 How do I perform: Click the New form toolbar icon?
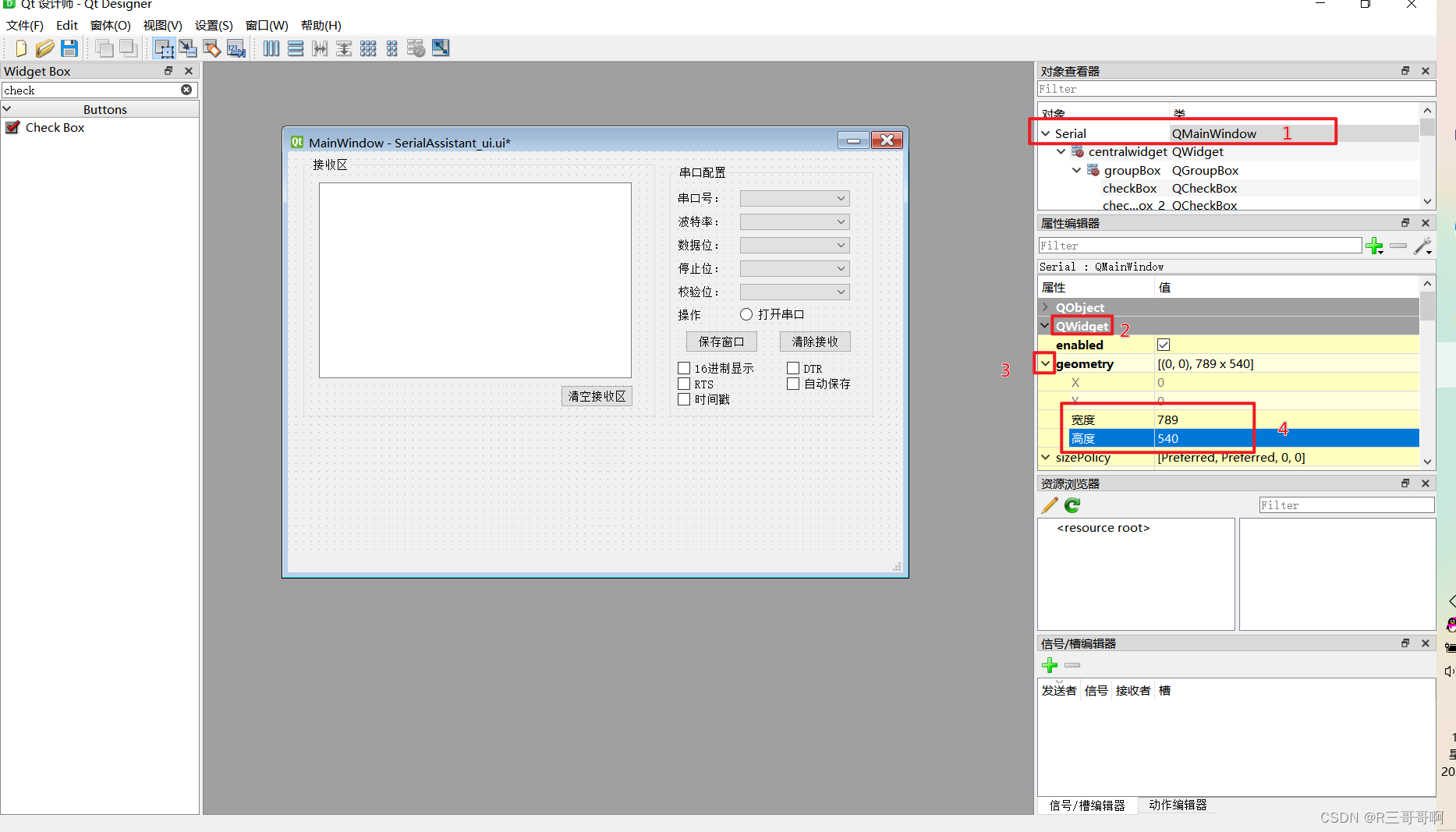(20, 48)
